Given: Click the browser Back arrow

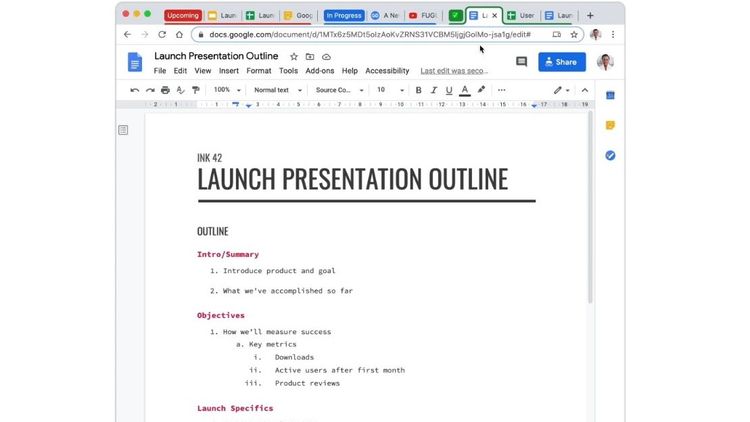Looking at the screenshot, I should click(x=127, y=34).
